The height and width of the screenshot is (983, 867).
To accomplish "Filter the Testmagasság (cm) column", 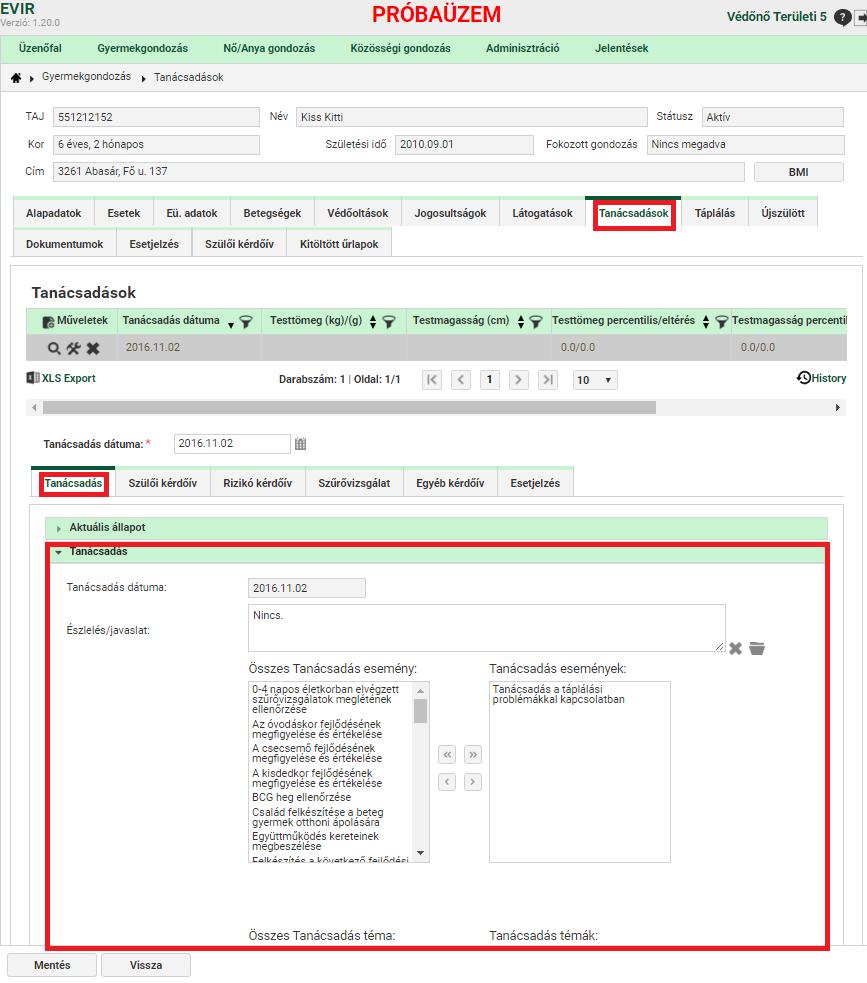I will click(x=536, y=322).
